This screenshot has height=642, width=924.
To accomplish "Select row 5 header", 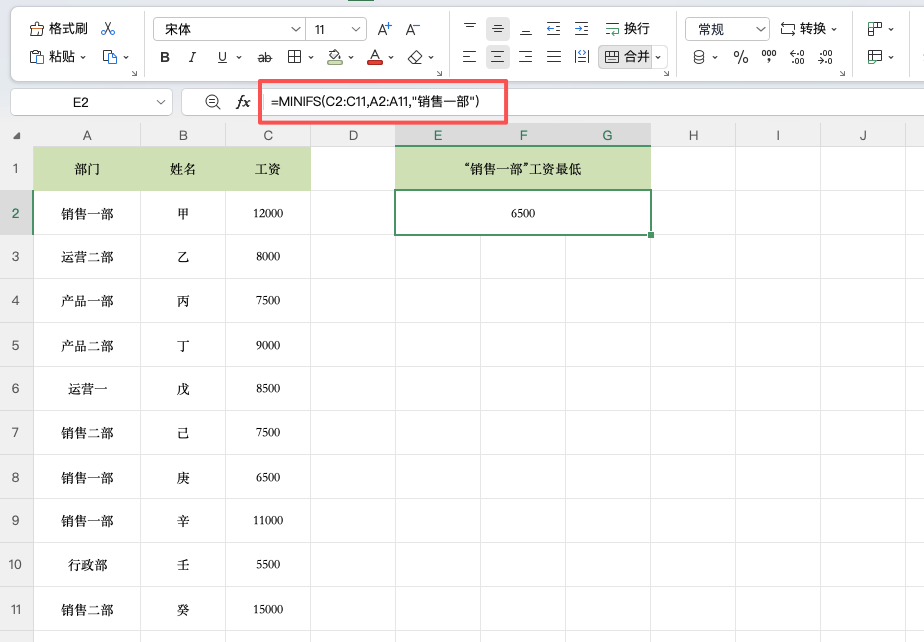I will pyautogui.click(x=16, y=345).
